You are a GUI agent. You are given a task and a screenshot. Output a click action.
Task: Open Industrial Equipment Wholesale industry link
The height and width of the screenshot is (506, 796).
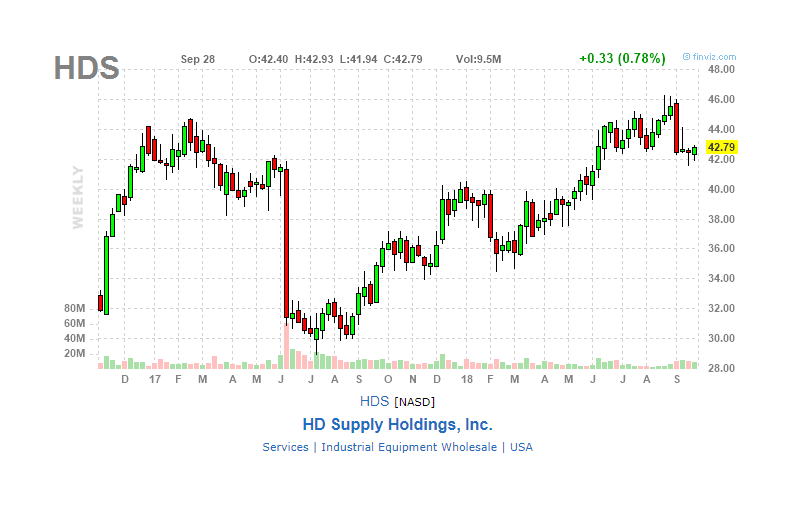coord(409,447)
